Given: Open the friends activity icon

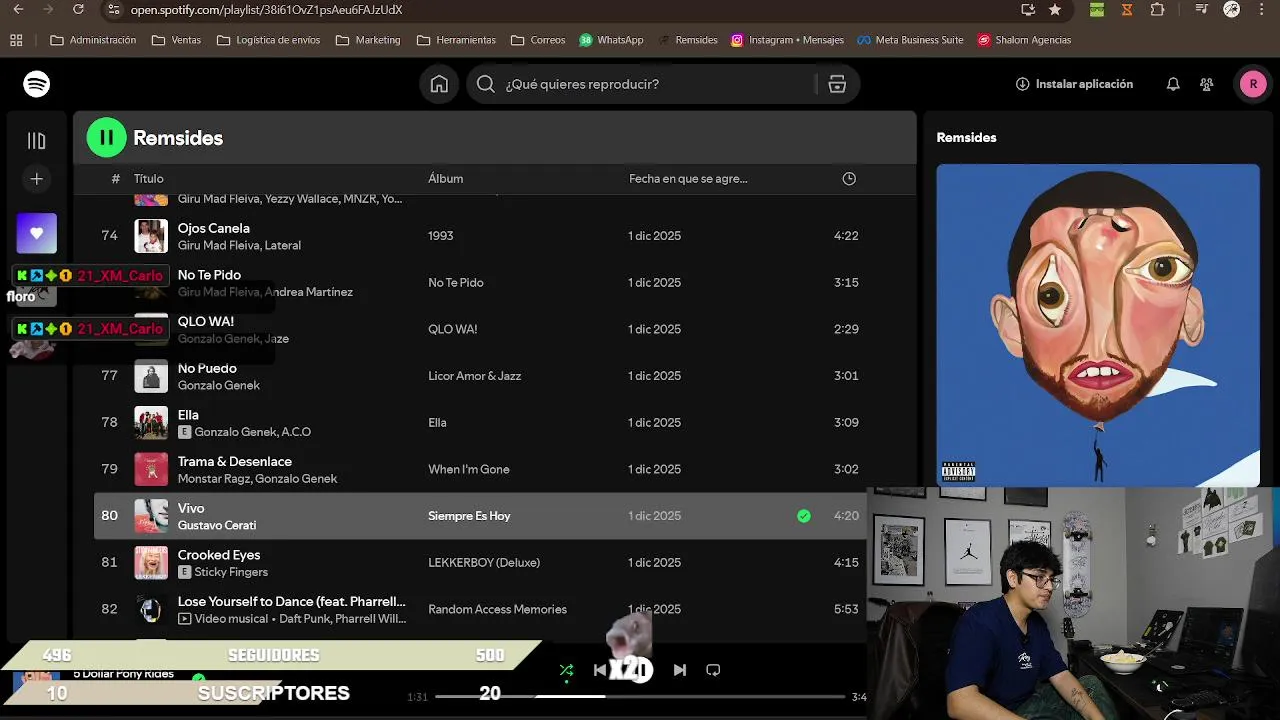Looking at the screenshot, I should 1207,84.
